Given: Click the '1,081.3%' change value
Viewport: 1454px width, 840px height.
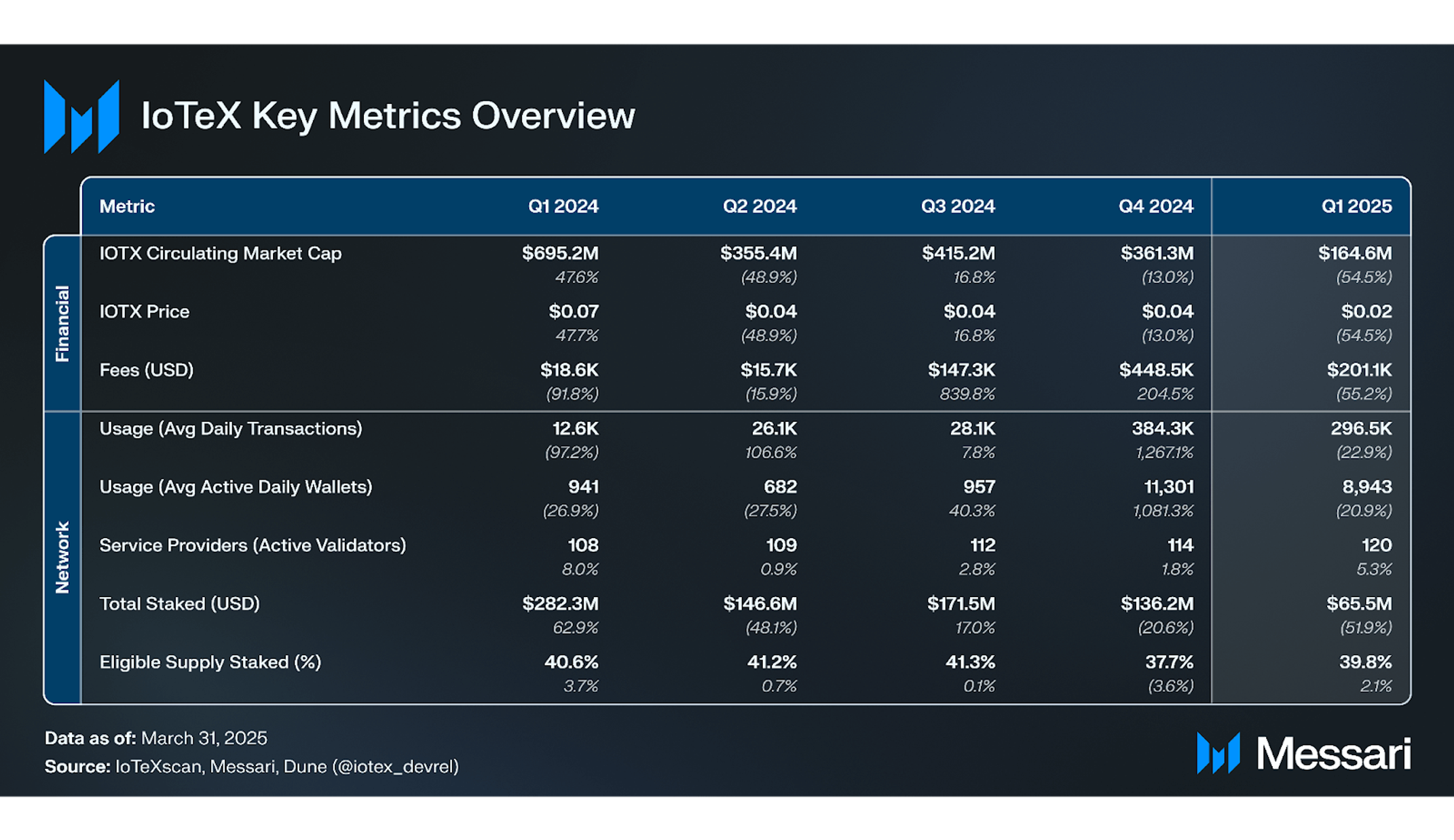Looking at the screenshot, I should pyautogui.click(x=1163, y=511).
